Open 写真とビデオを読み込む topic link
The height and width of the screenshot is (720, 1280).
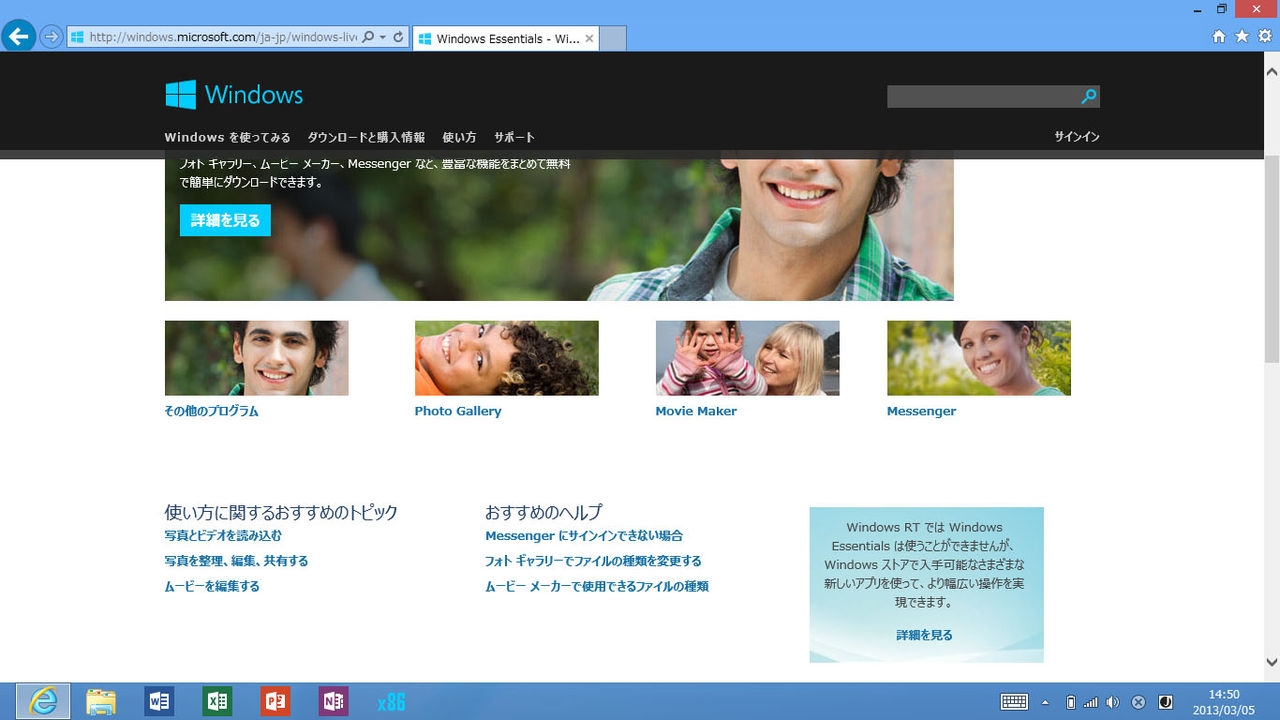pos(223,536)
